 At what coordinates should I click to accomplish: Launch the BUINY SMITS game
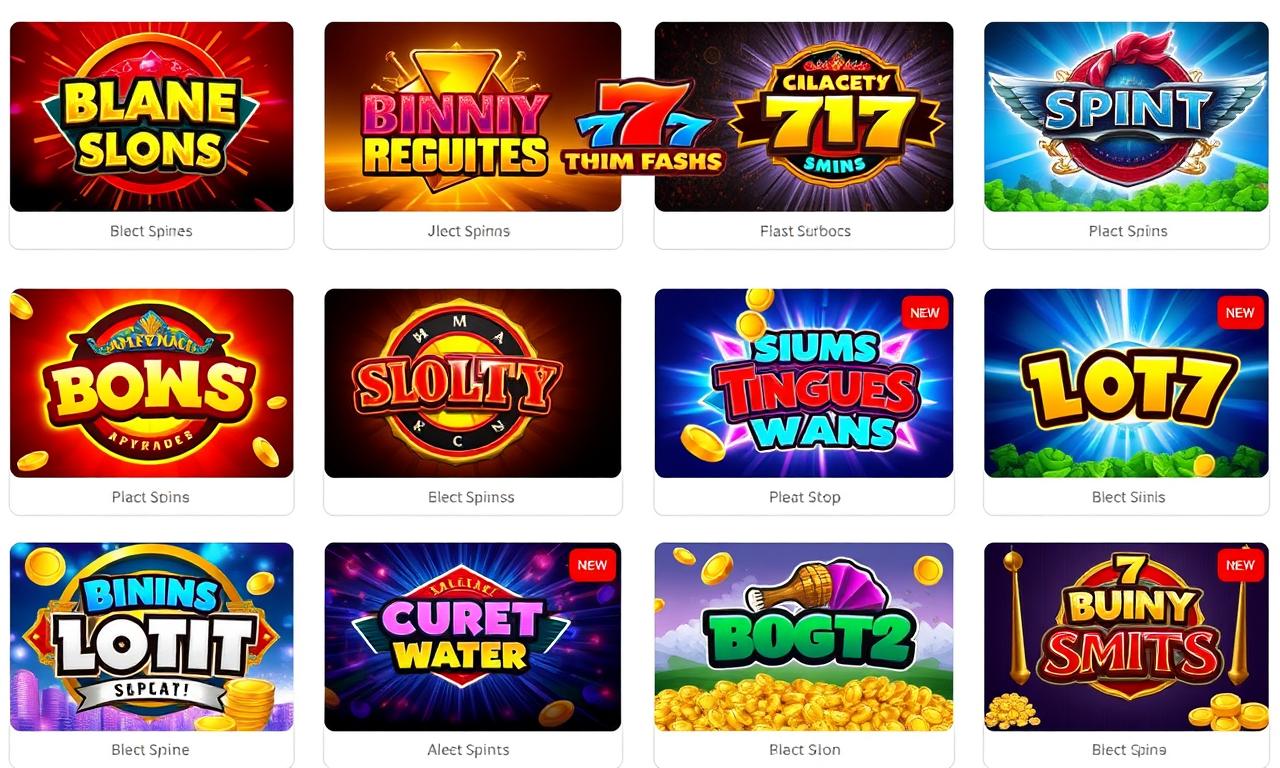pos(1126,637)
